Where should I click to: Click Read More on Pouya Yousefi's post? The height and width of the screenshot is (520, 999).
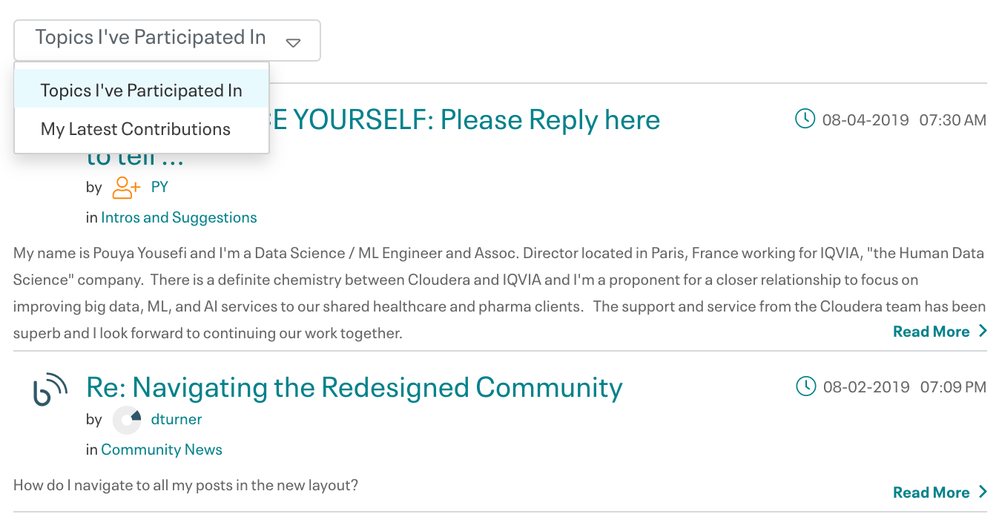pos(931,331)
